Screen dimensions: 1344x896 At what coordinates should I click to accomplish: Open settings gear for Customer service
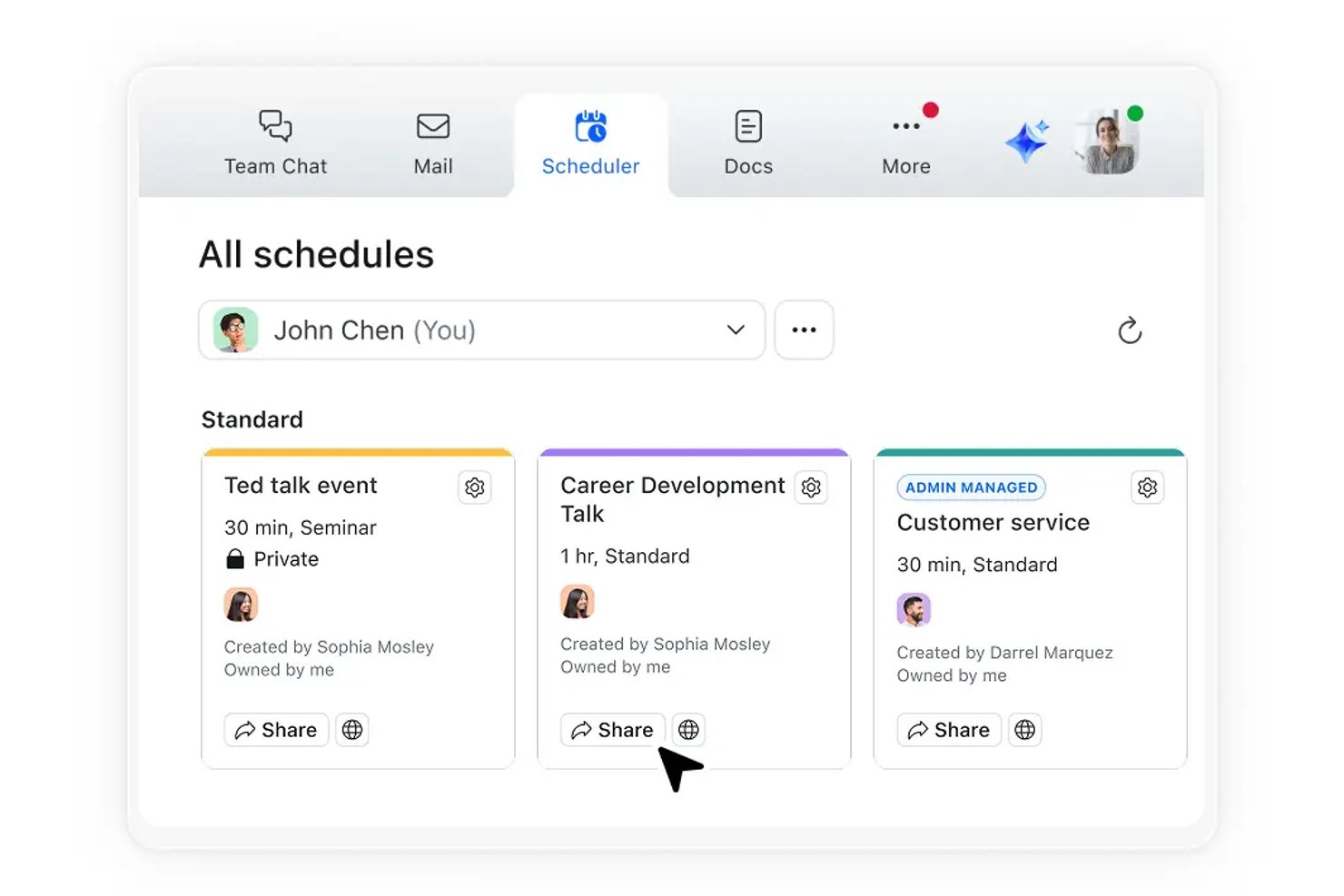pyautogui.click(x=1148, y=487)
